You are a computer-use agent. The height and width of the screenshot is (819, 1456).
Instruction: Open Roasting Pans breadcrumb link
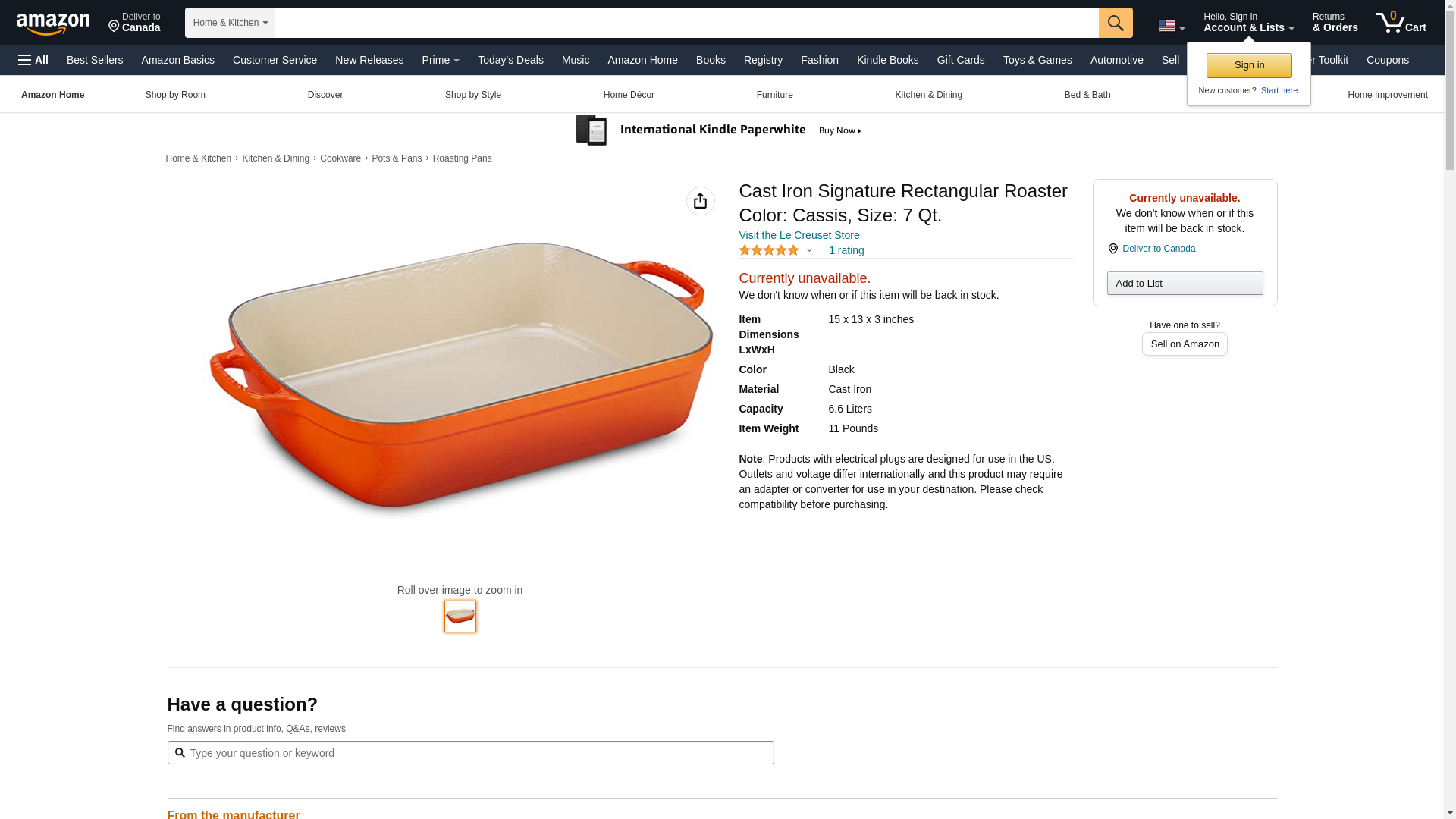coord(462,158)
